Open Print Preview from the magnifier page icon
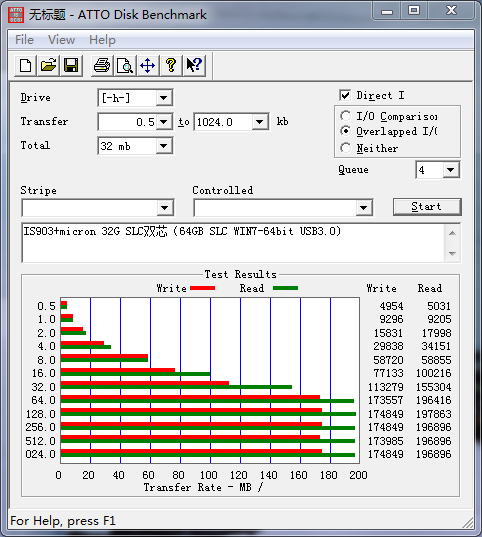This screenshot has width=482, height=537. click(125, 65)
